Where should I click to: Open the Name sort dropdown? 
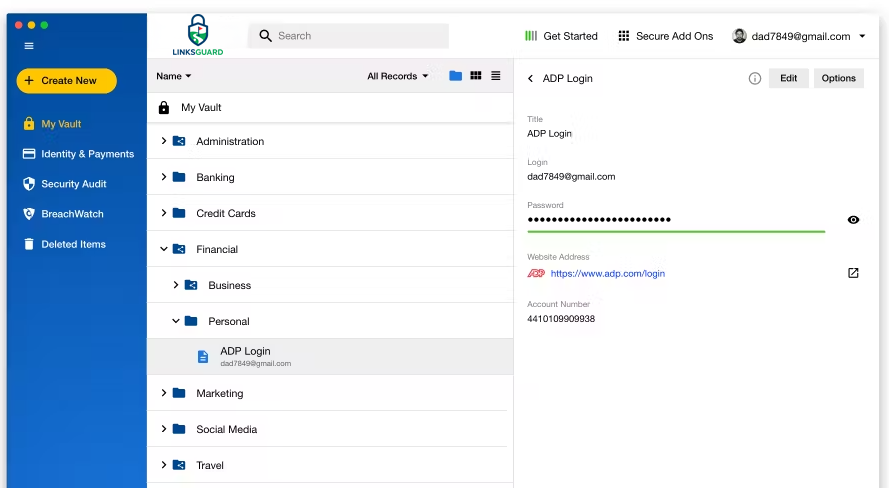pos(174,76)
